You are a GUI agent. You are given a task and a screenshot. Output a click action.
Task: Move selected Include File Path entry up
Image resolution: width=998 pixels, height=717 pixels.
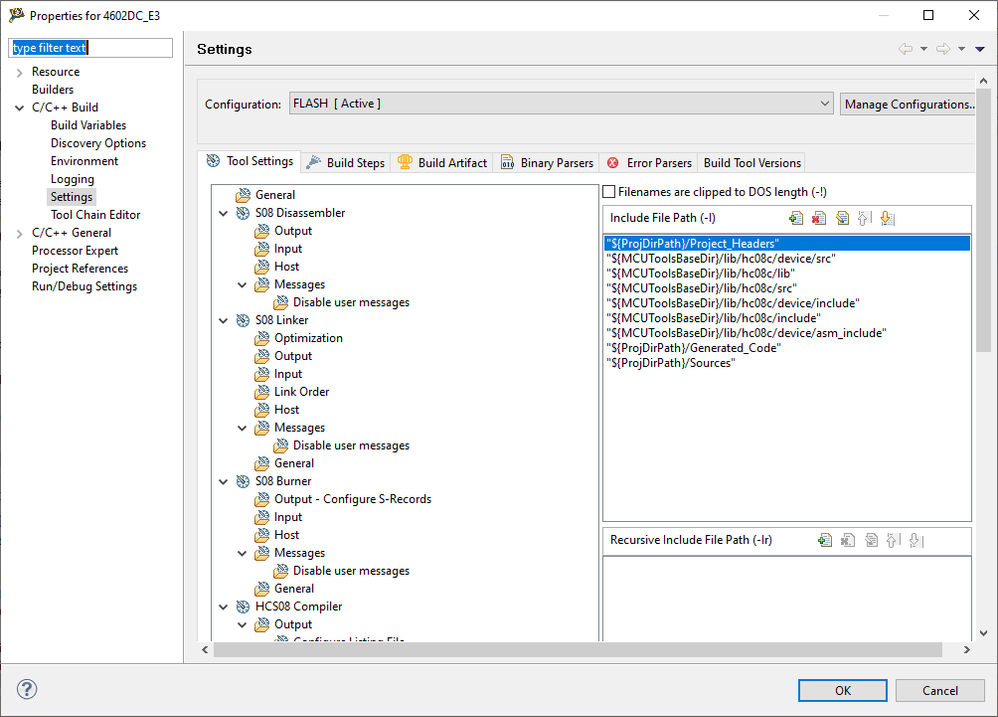click(x=864, y=218)
